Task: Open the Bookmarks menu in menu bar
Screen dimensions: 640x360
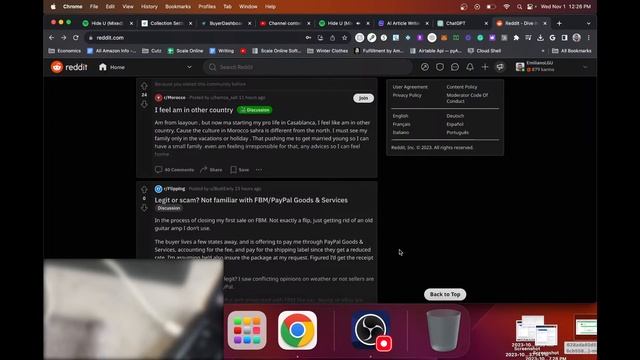Action: tap(178, 7)
